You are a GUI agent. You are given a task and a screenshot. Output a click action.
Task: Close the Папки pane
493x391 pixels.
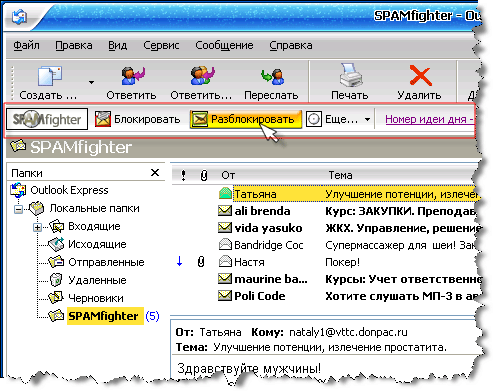pos(155,173)
